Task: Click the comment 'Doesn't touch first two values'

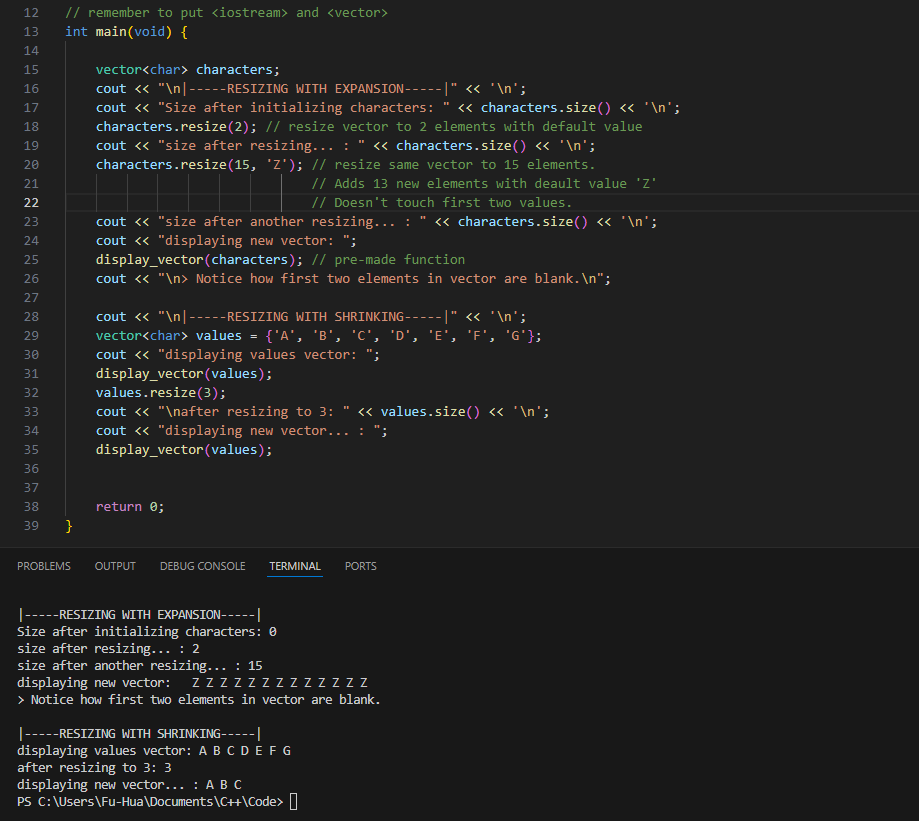Action: pos(442,202)
